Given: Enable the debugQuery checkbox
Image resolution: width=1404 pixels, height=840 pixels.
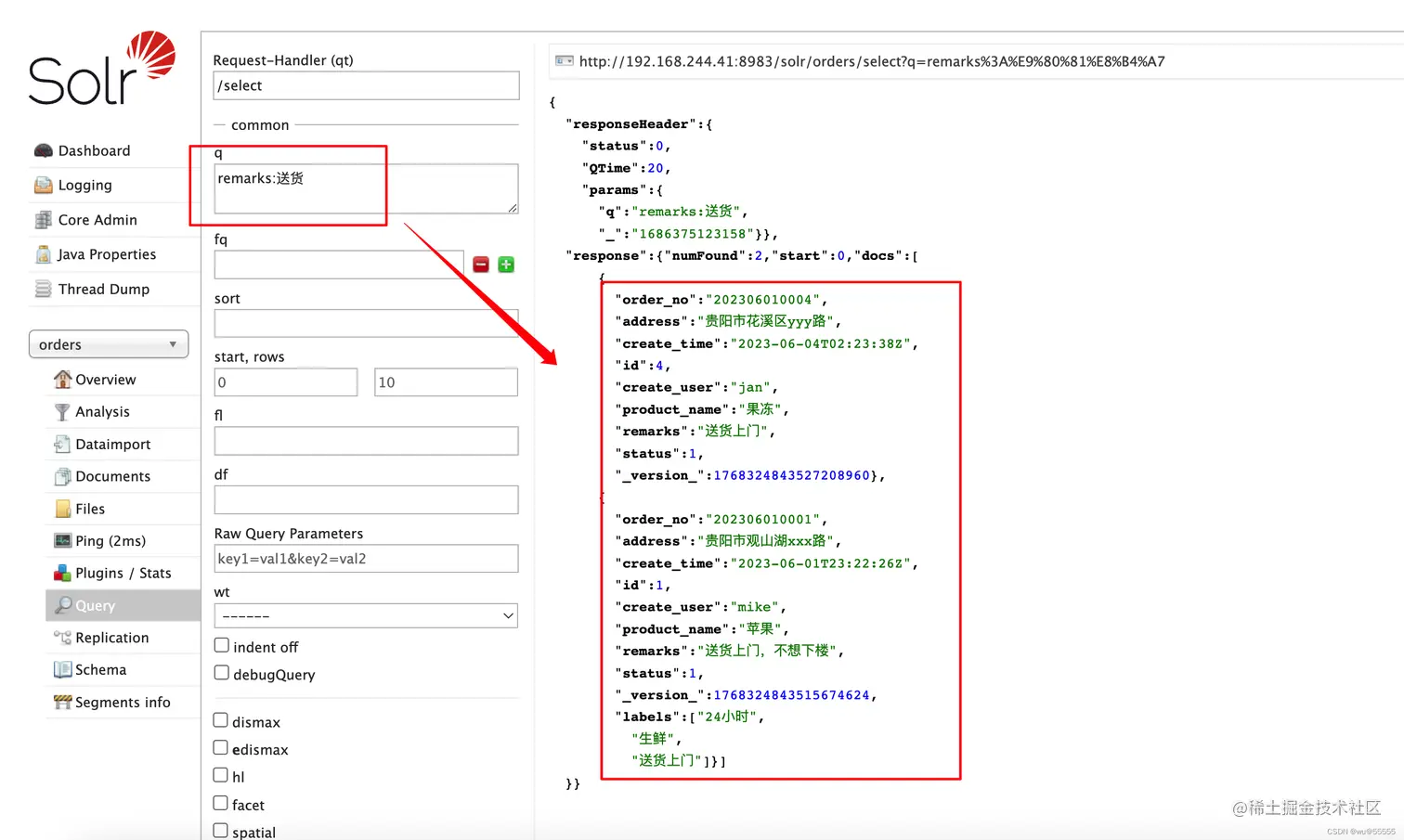Looking at the screenshot, I should pos(222,673).
